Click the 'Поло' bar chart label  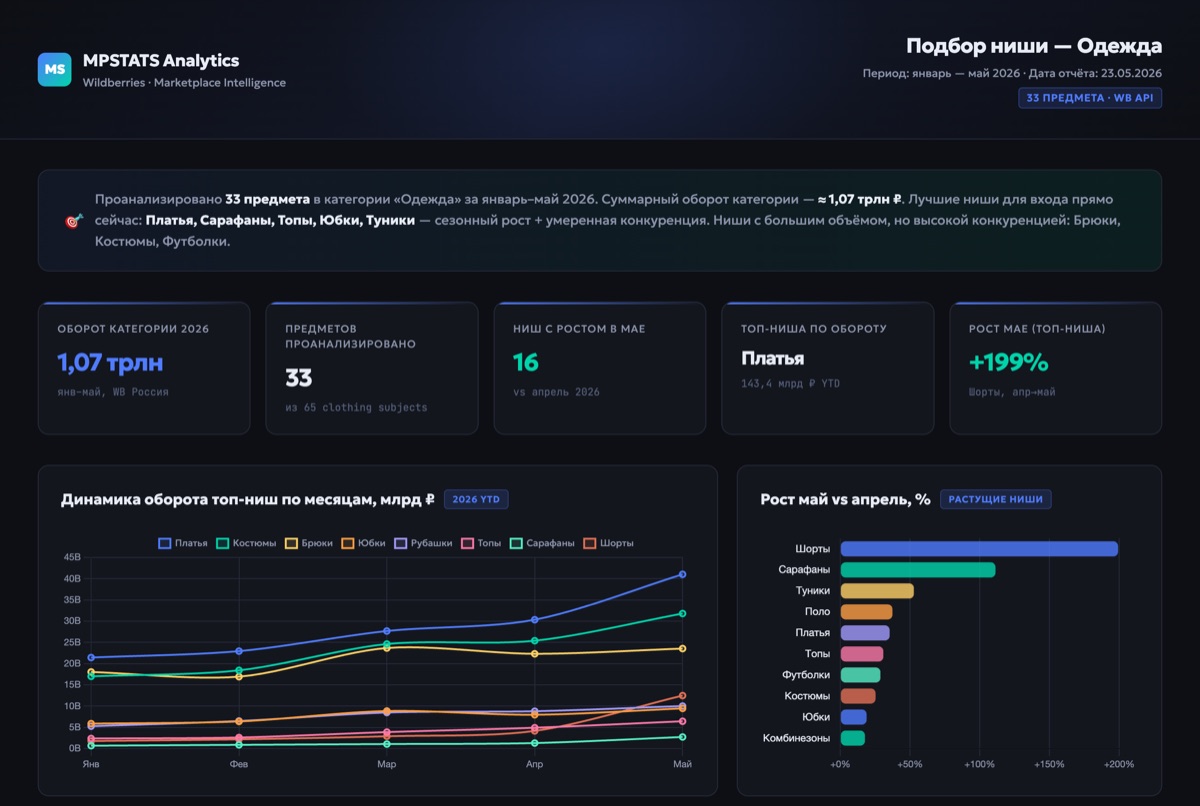(x=817, y=612)
